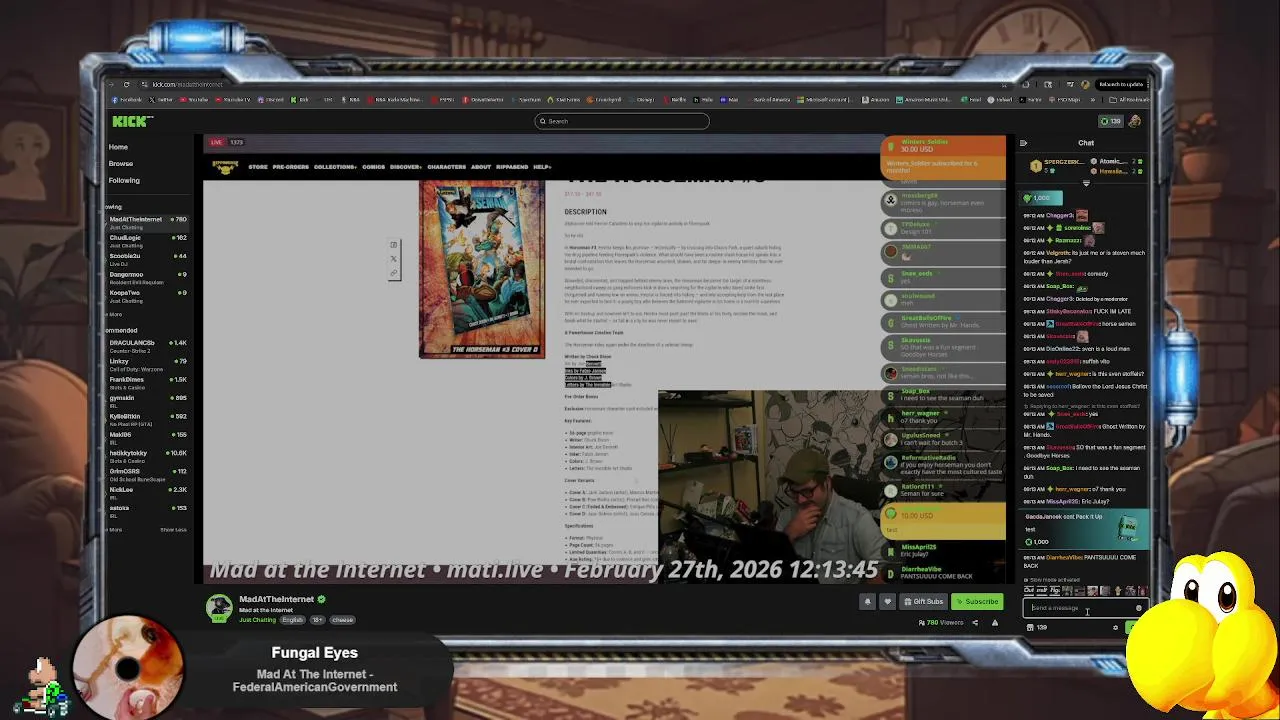Open the Facebook bookmark
The image size is (1280, 720).
coord(128,100)
